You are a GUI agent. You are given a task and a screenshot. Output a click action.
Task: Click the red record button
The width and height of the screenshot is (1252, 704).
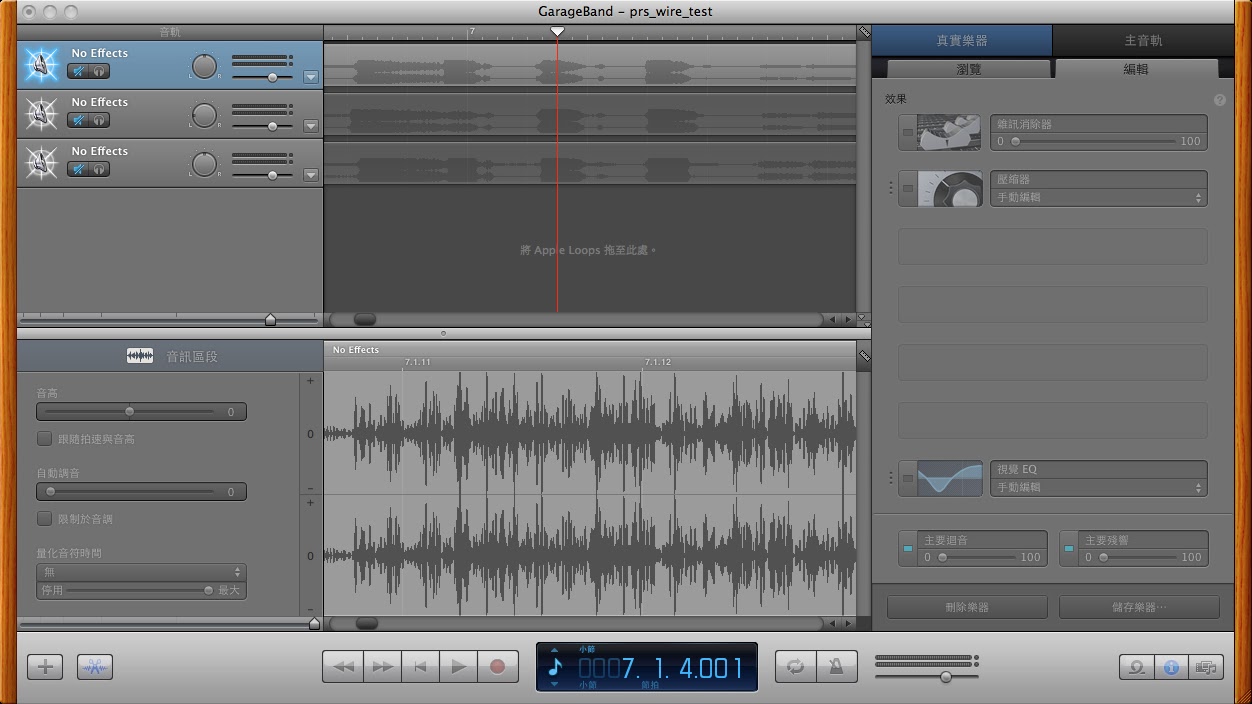(498, 667)
